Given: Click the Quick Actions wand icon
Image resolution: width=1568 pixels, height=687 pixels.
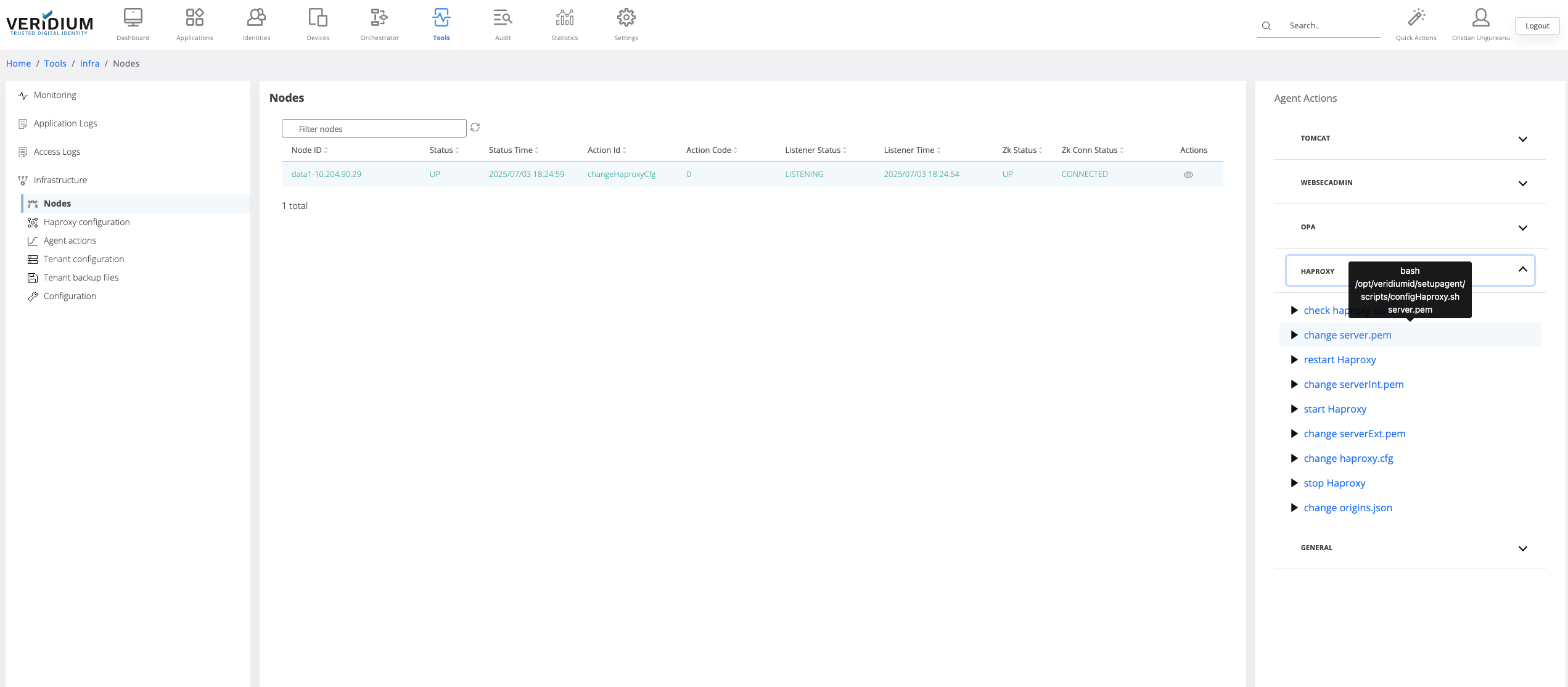Looking at the screenshot, I should tap(1416, 19).
